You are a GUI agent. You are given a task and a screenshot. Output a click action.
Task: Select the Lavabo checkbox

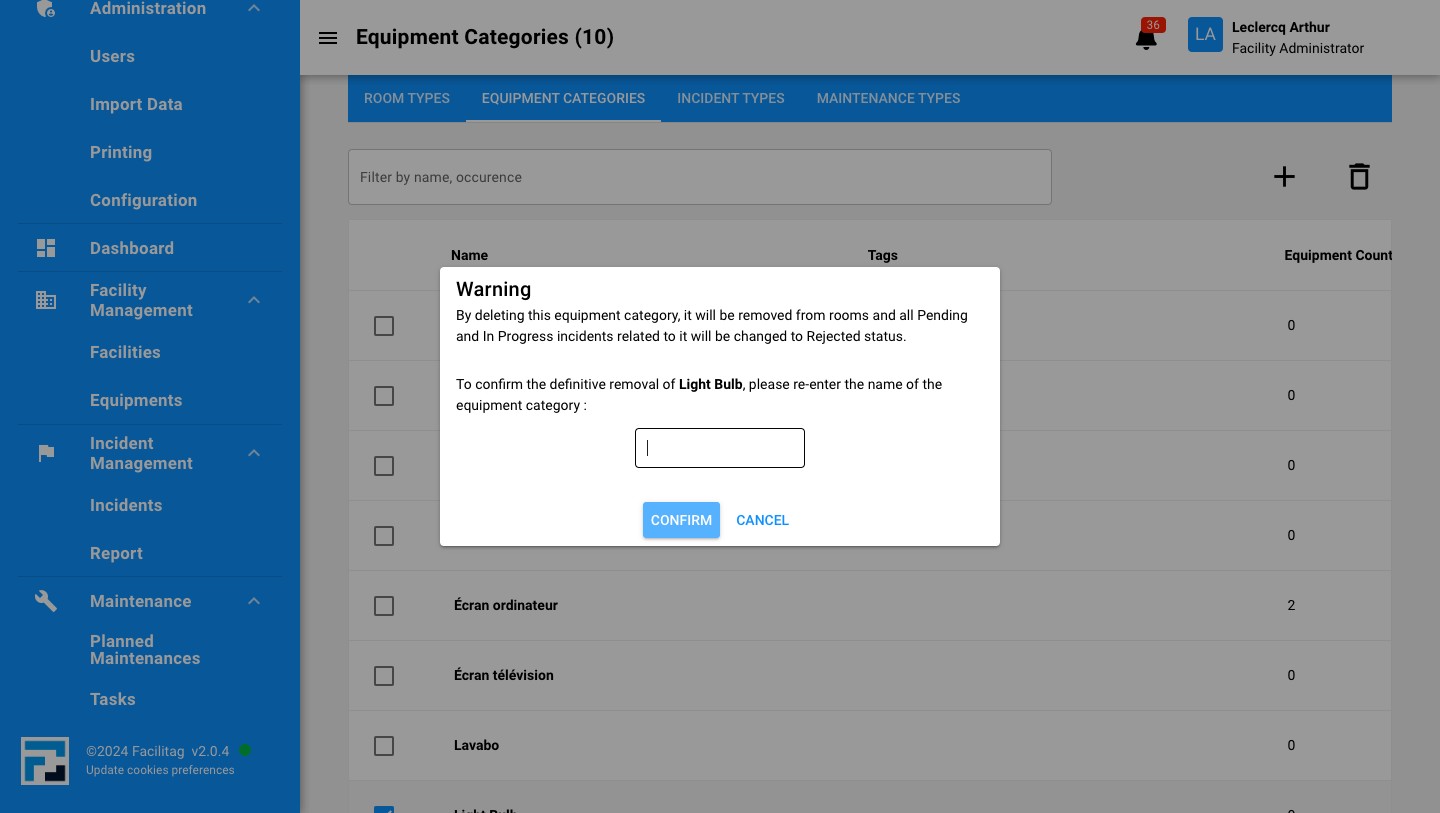384,746
